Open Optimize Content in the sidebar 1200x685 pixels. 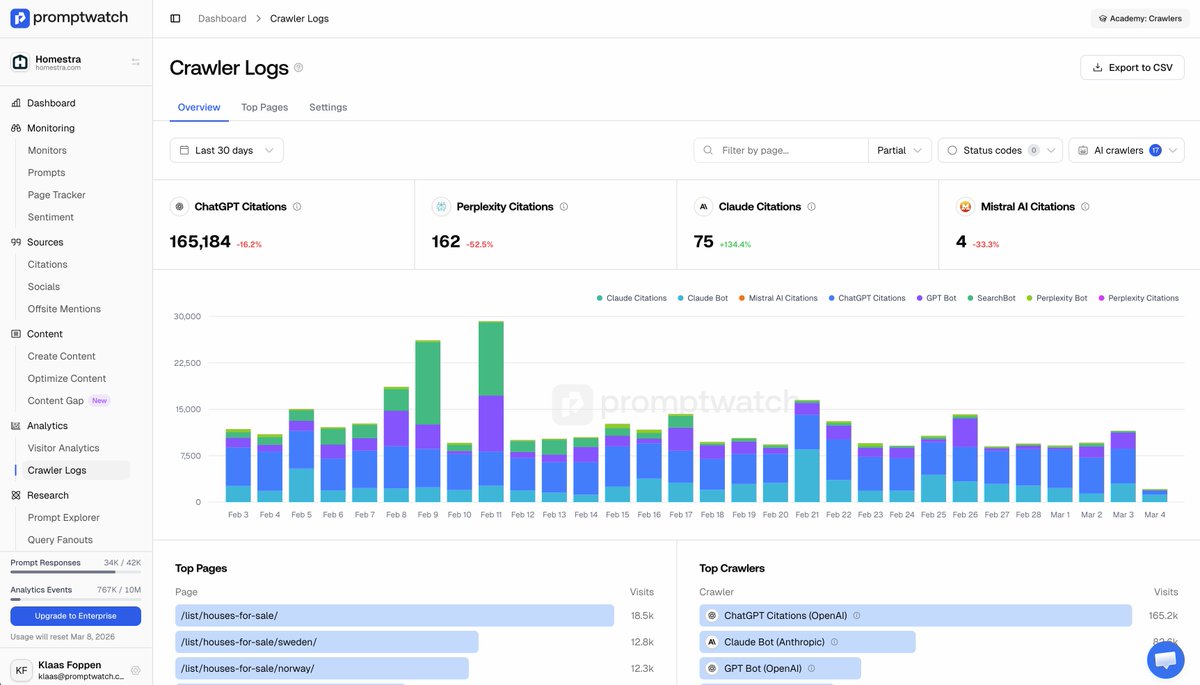pyautogui.click(x=67, y=378)
